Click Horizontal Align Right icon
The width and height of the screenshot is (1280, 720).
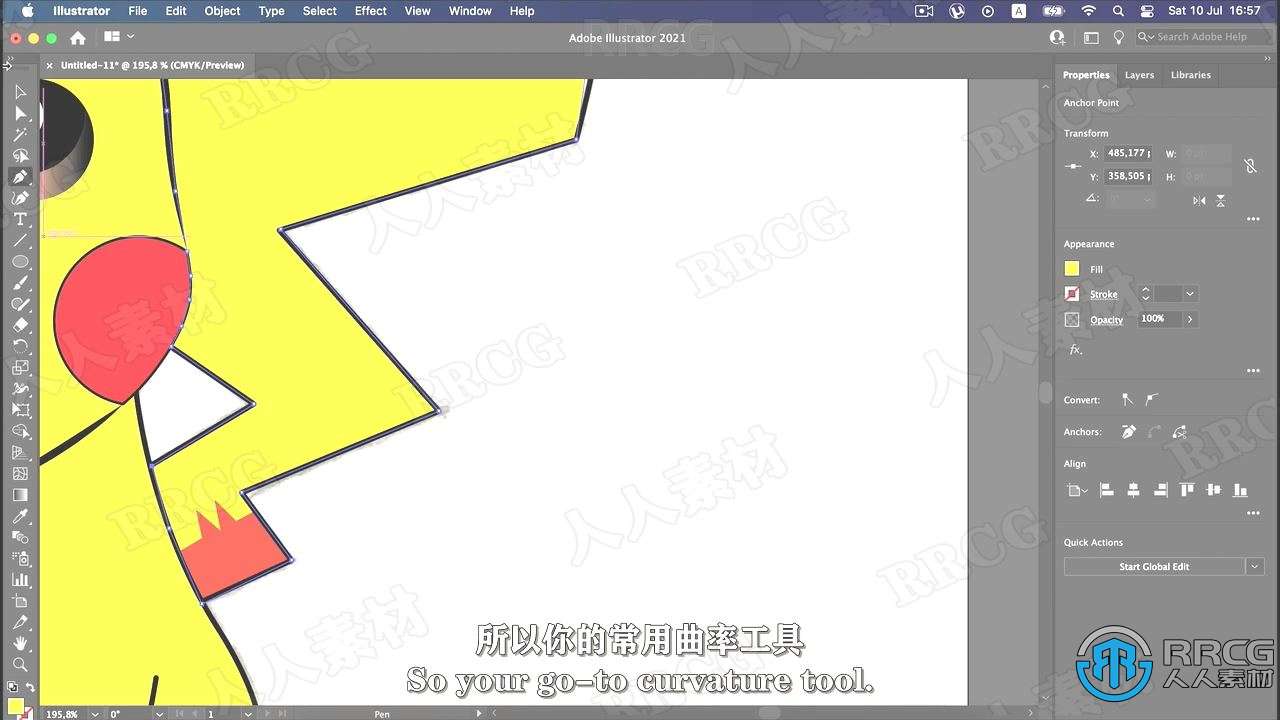click(x=1160, y=490)
